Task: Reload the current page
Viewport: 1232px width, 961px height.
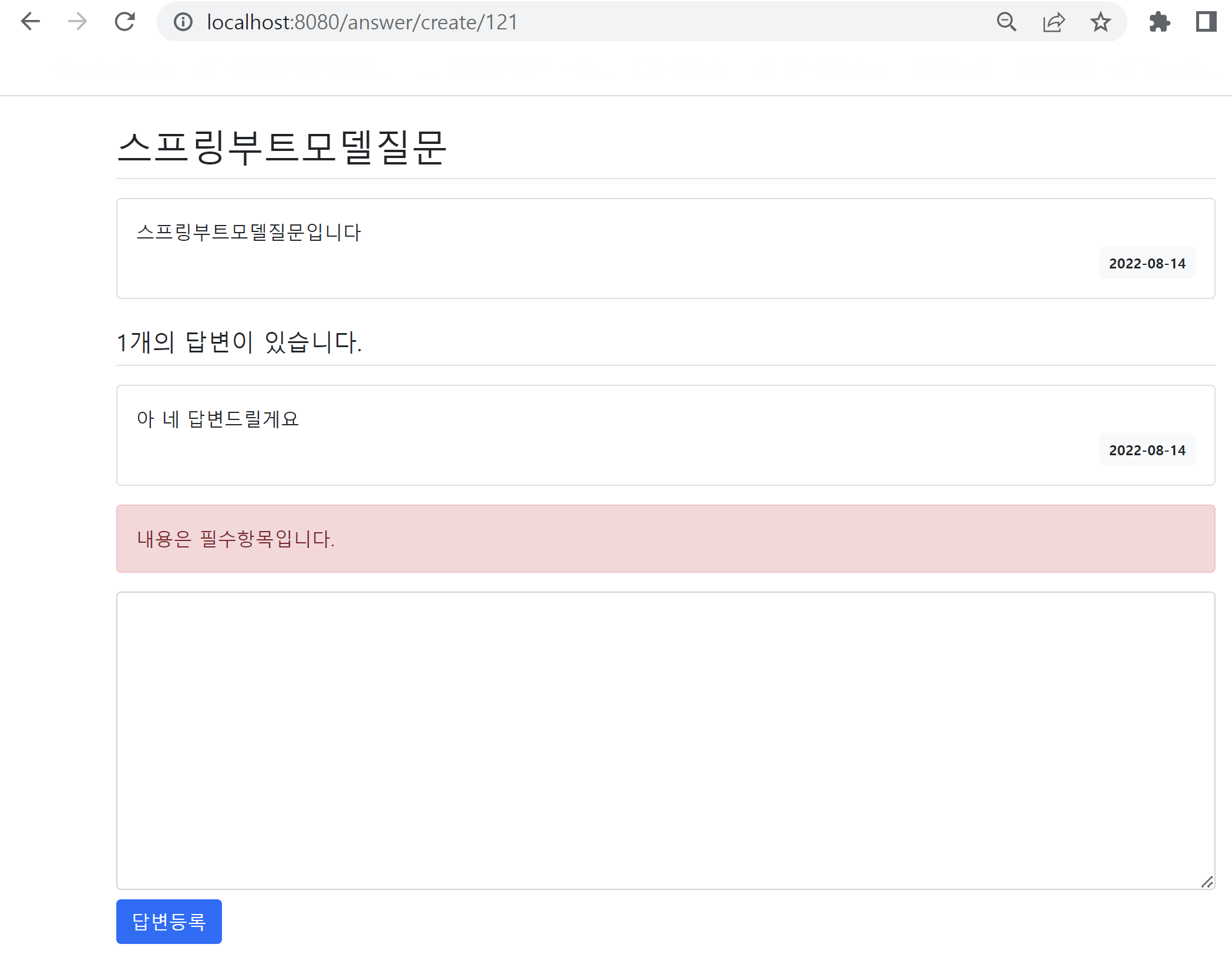Action: coord(124,22)
